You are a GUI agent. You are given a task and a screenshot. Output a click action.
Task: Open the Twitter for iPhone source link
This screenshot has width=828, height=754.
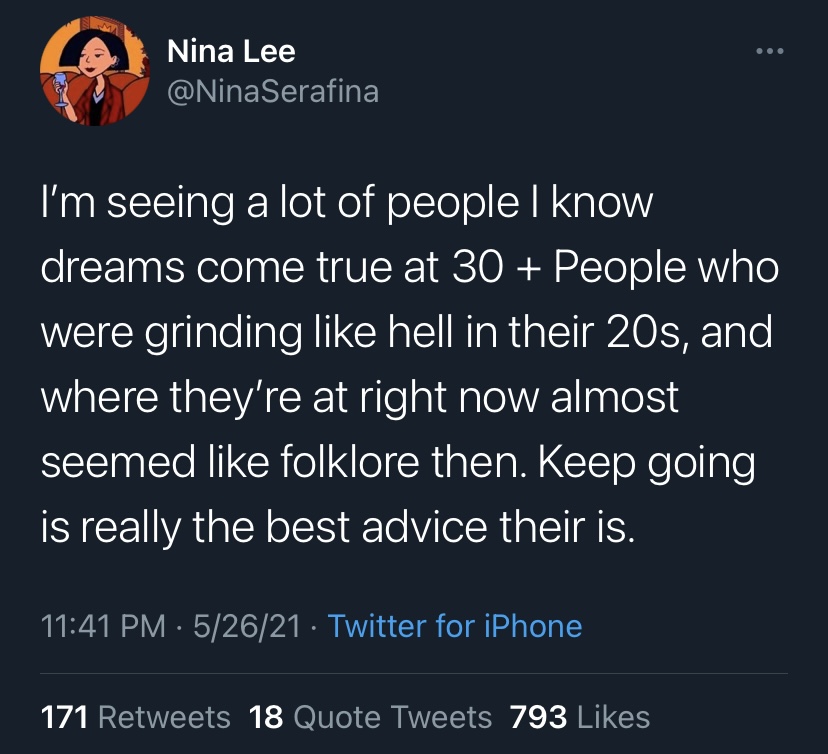click(x=455, y=627)
